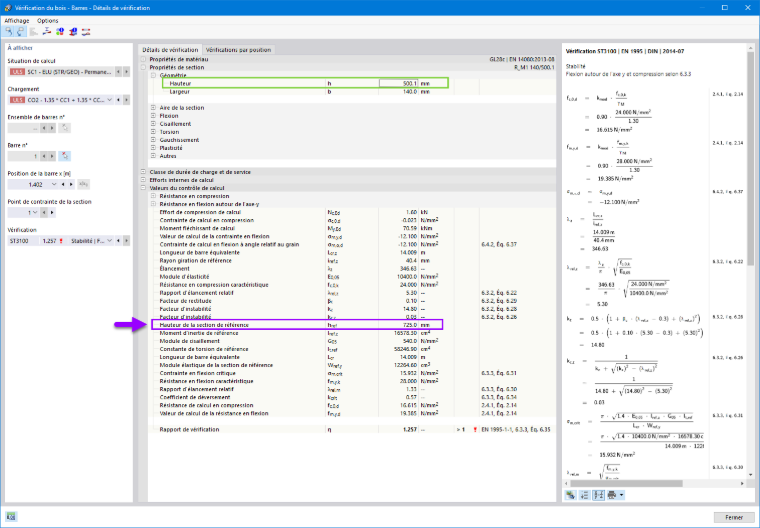Image resolution: width=760 pixels, height=528 pixels.
Task: Switch to Vérifications par position tab
Action: [238, 49]
